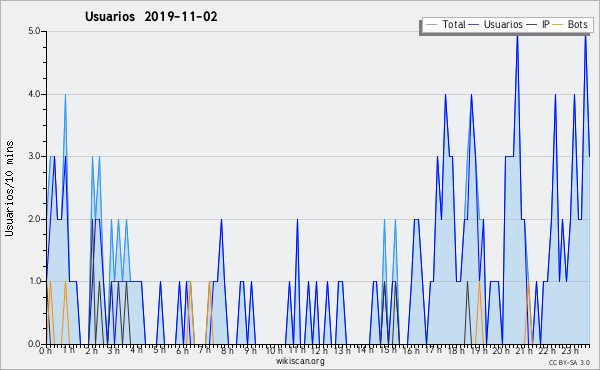
Task: Click the 'CC BY-SA 3.0' license text
Action: coord(569,362)
